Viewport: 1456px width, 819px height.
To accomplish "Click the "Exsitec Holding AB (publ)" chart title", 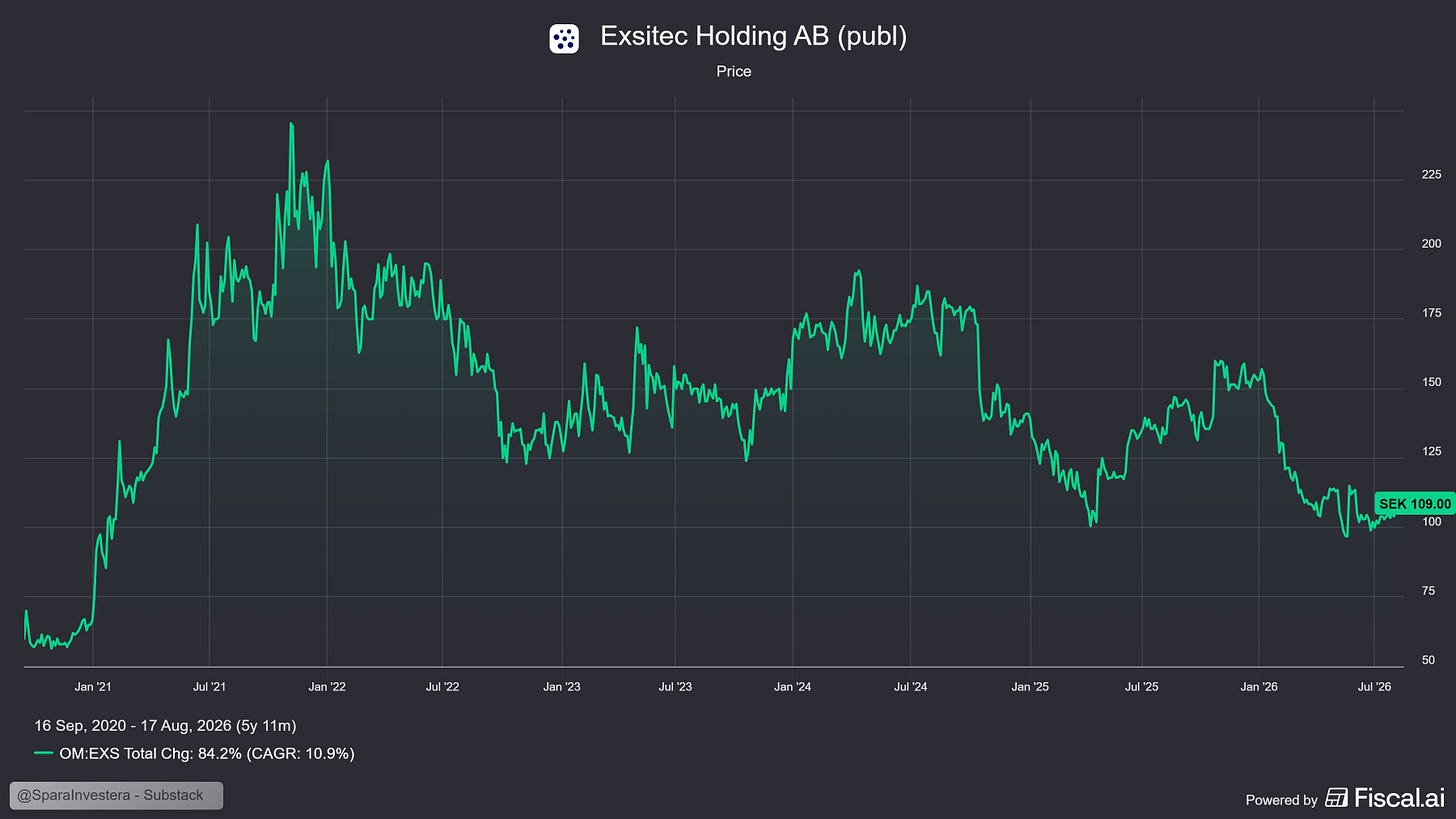I will point(753,37).
